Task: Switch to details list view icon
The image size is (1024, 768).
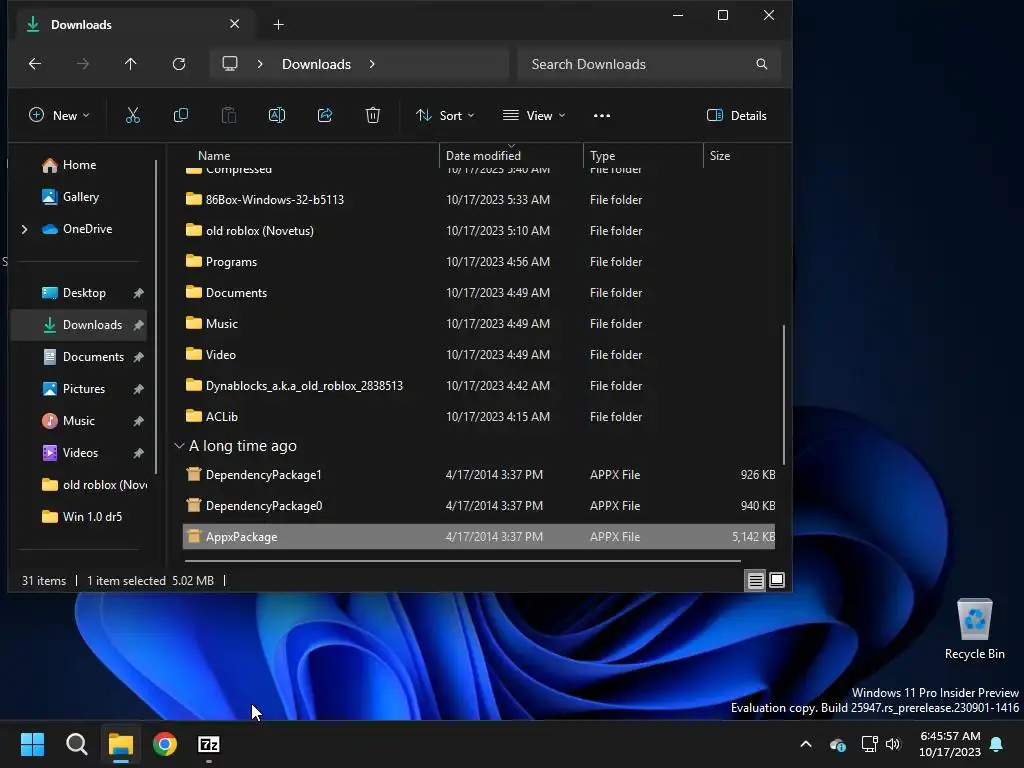Action: (x=756, y=580)
